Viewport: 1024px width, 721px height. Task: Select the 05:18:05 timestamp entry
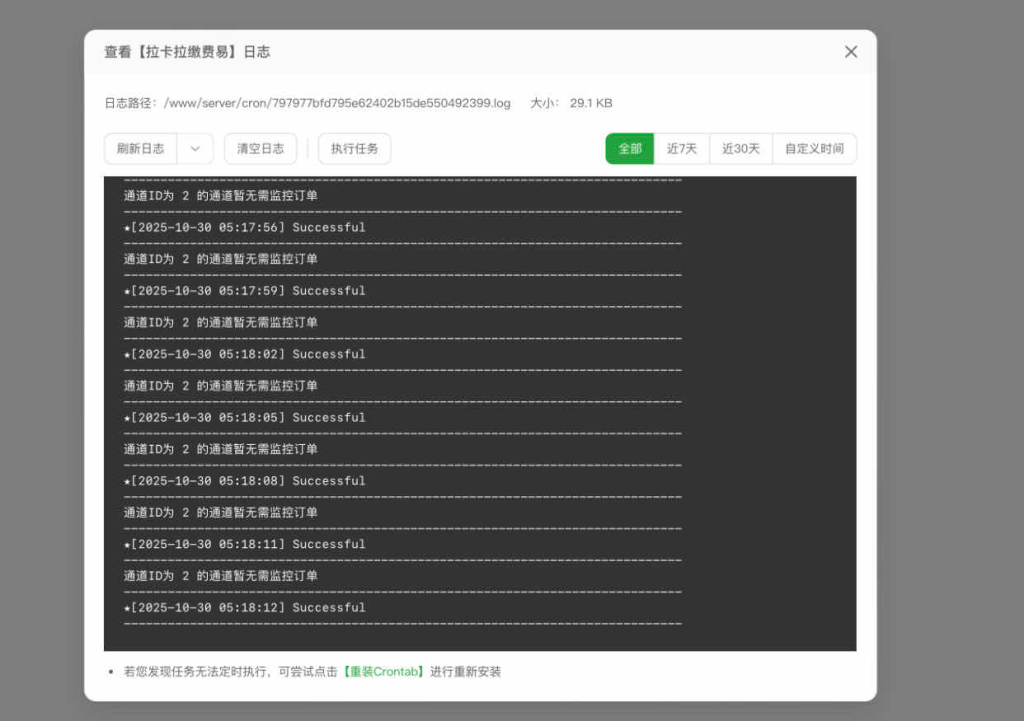tap(246, 417)
